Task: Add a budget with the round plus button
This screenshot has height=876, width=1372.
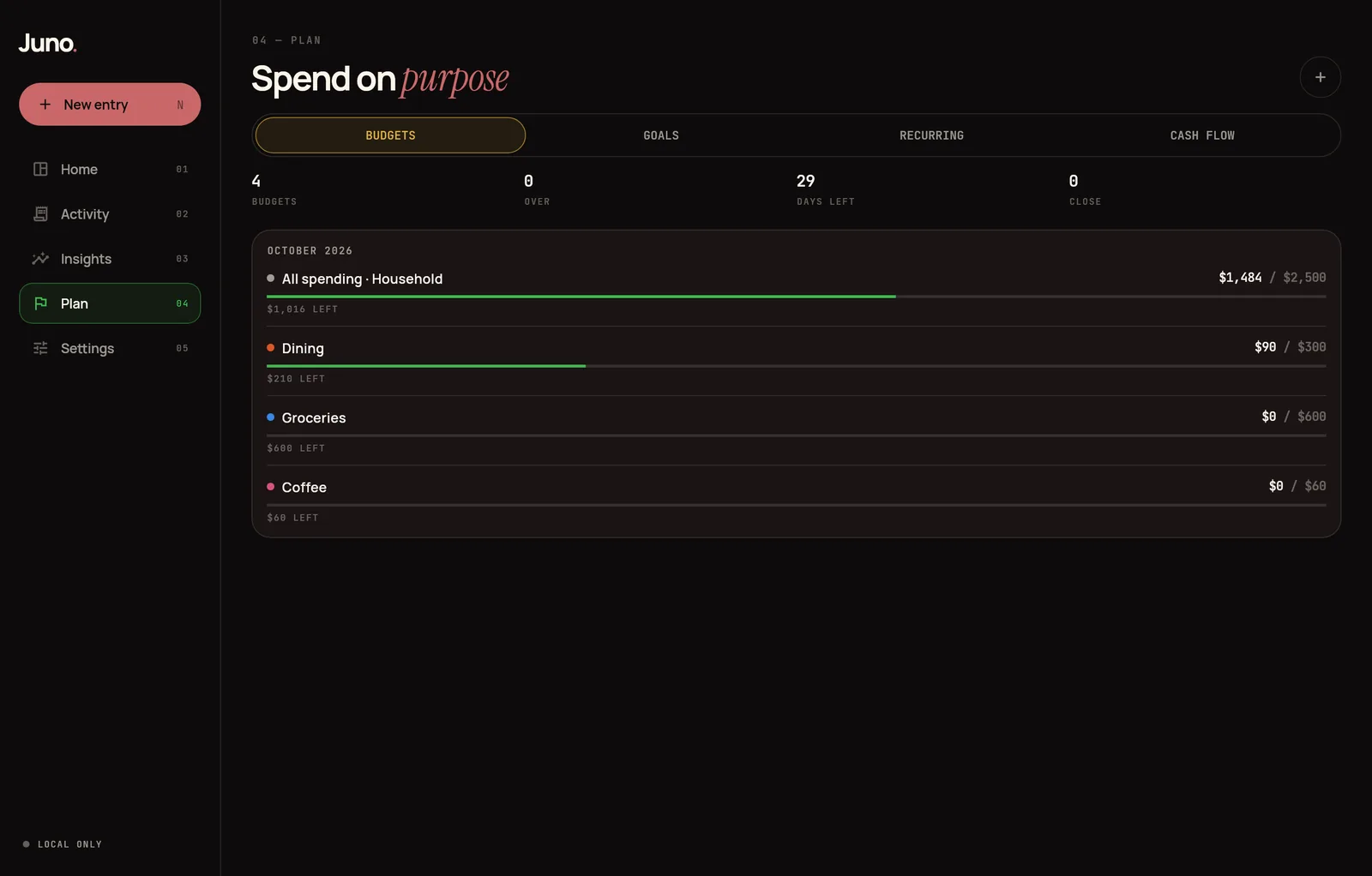Action: click(1320, 77)
